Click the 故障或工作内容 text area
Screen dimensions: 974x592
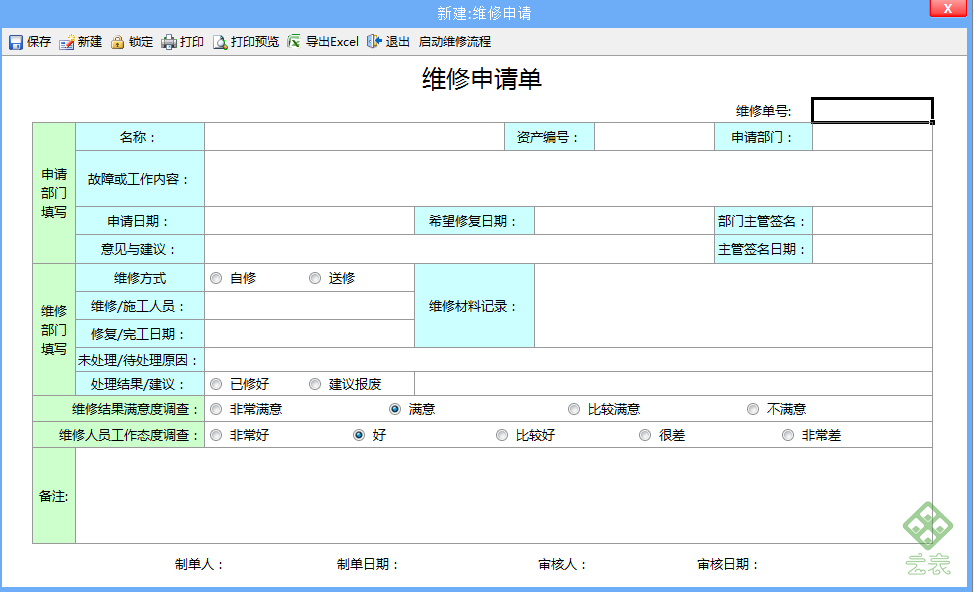(x=568, y=179)
